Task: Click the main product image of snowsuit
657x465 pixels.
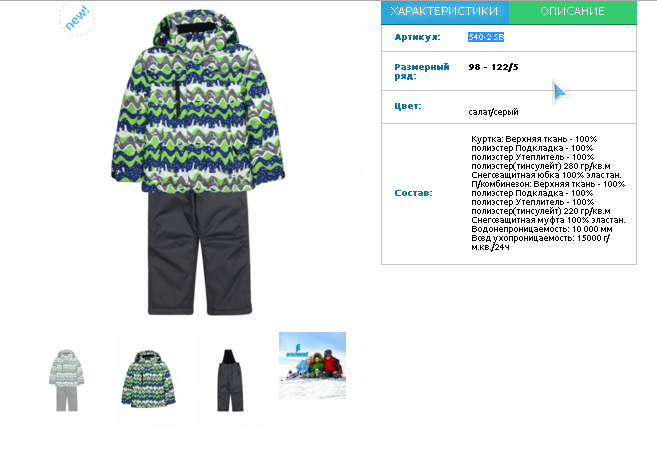Action: point(198,163)
